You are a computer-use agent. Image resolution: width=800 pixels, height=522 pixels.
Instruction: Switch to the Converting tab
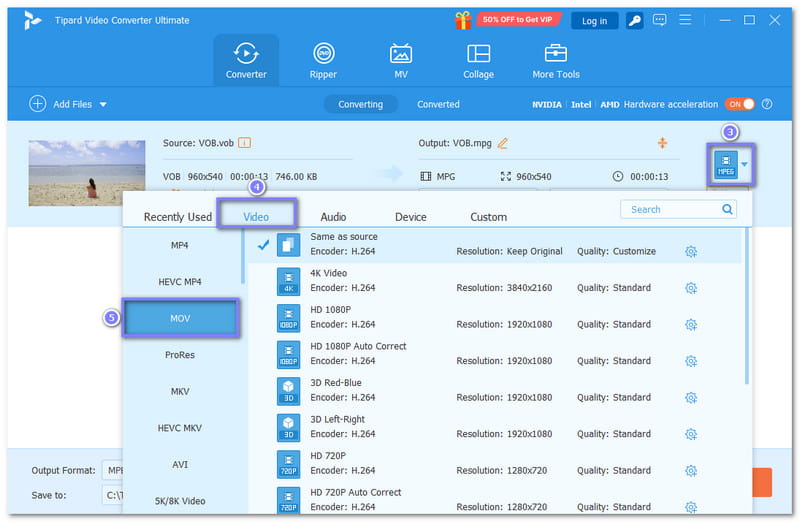click(360, 104)
